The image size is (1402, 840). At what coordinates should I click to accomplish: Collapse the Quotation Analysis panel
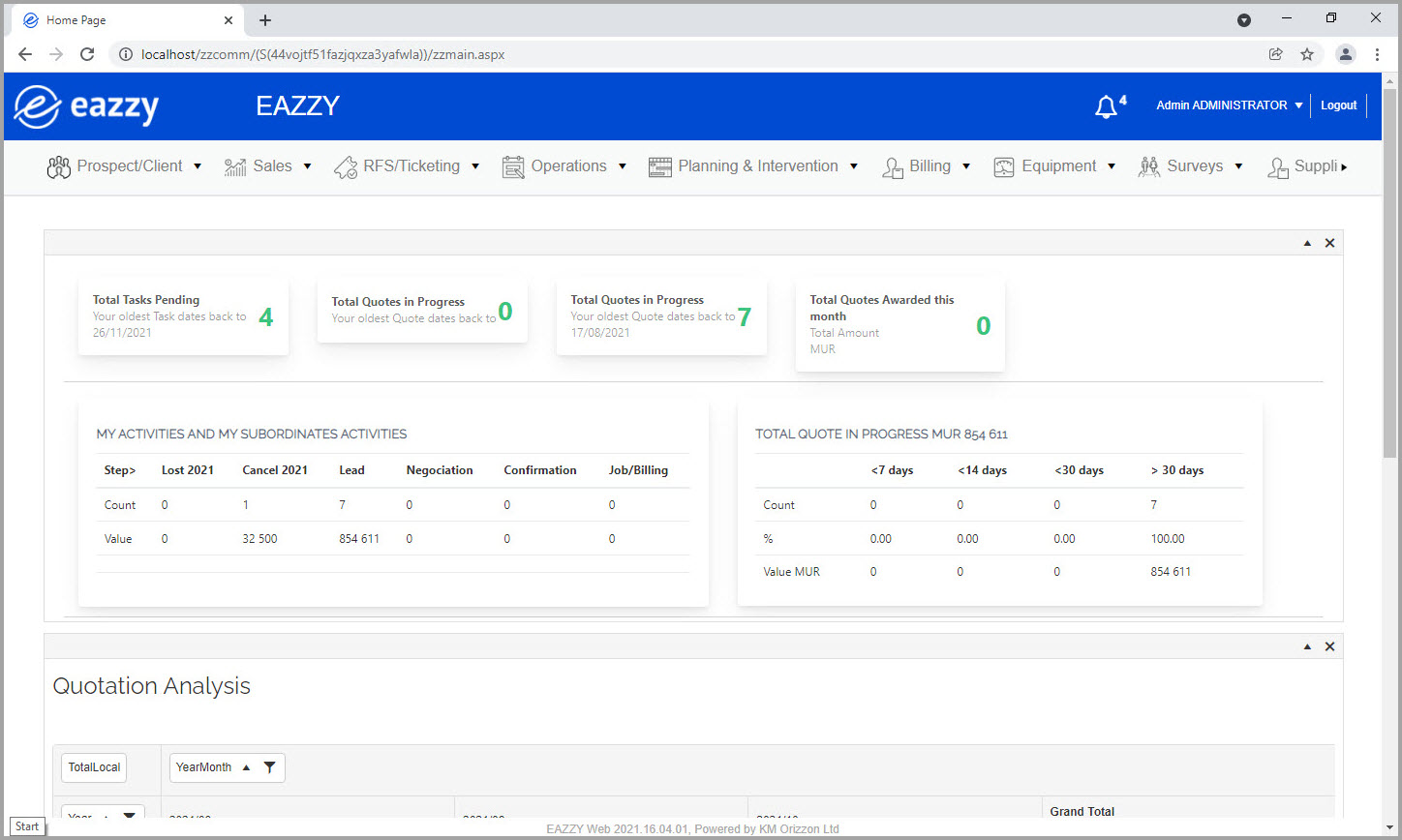click(1307, 646)
